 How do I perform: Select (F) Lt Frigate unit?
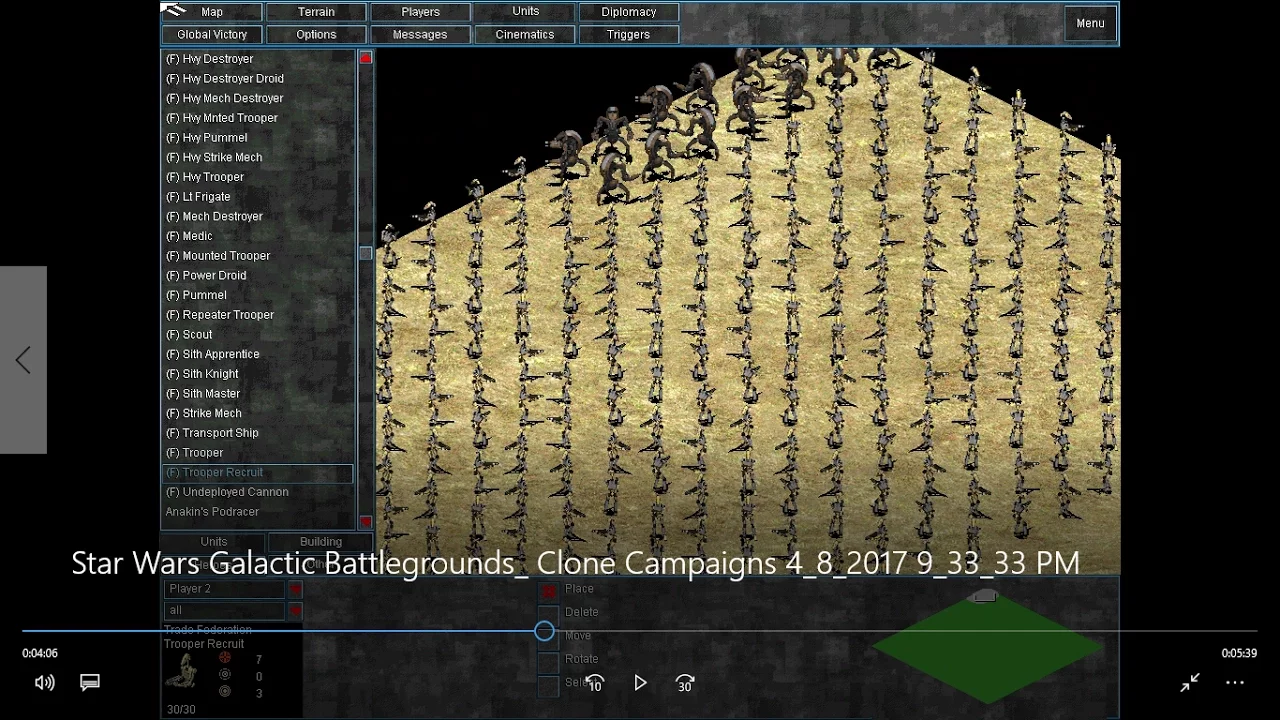[x=258, y=197]
